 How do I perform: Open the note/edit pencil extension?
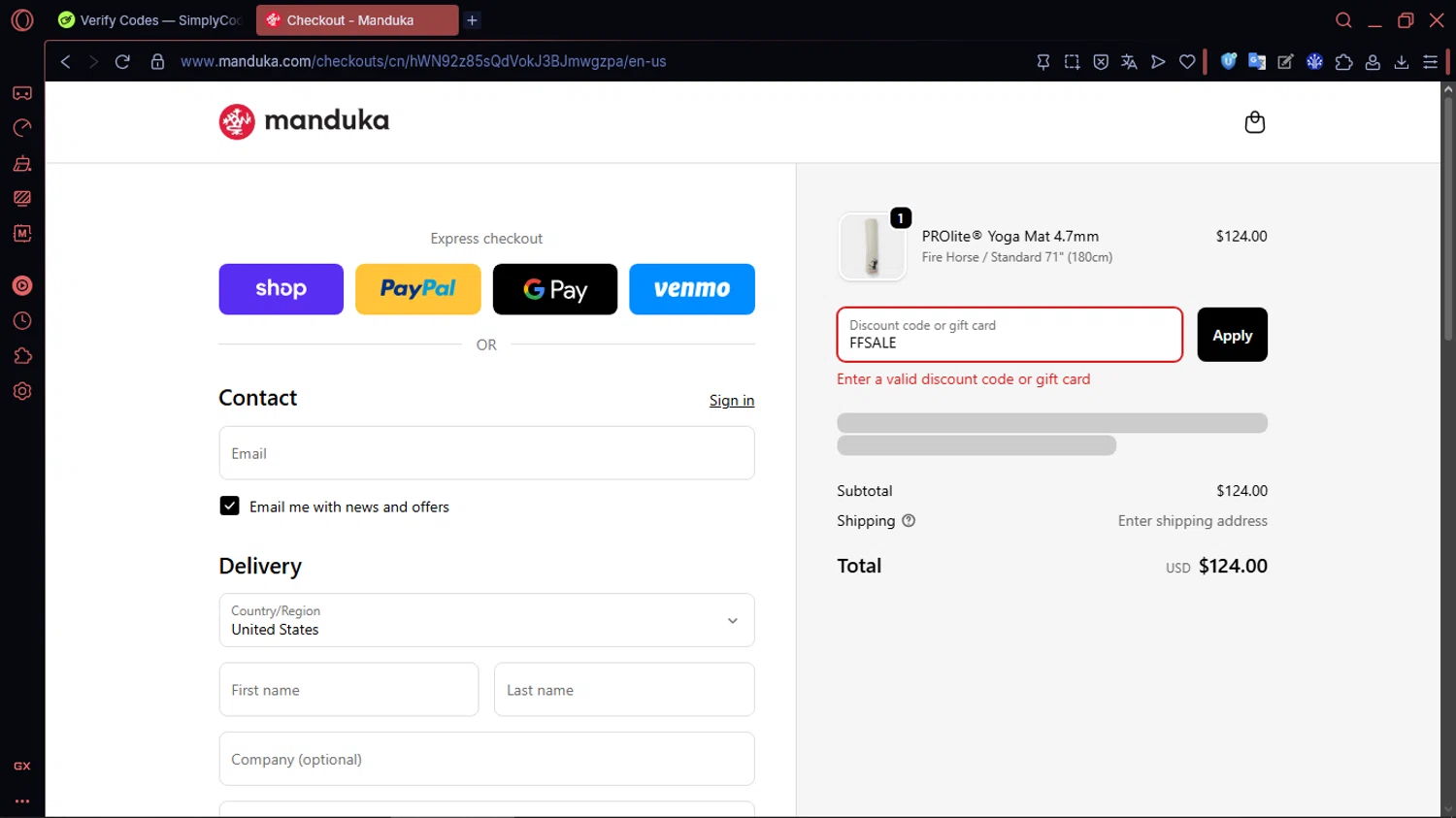1286,61
